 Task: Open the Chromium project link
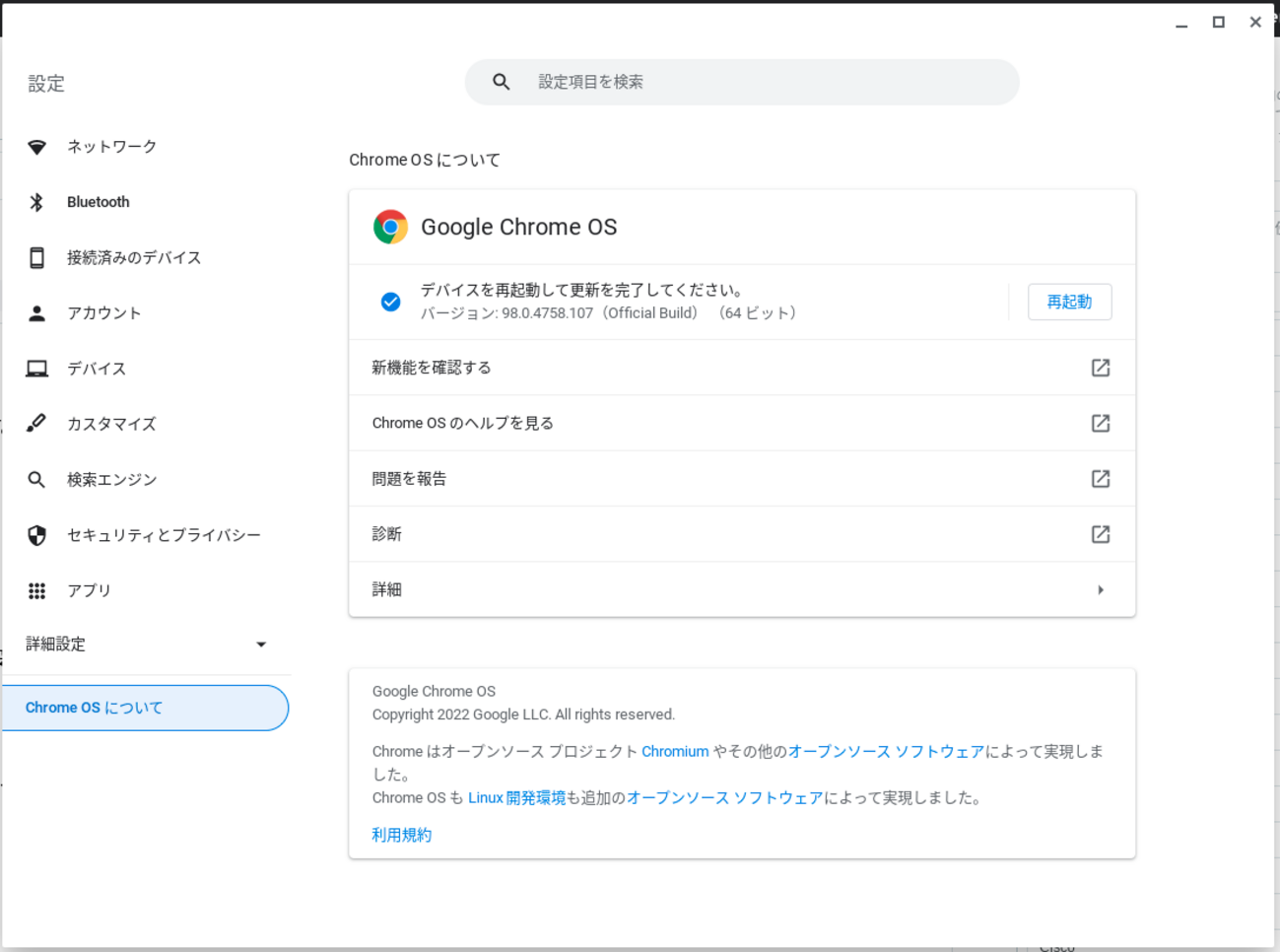(675, 751)
